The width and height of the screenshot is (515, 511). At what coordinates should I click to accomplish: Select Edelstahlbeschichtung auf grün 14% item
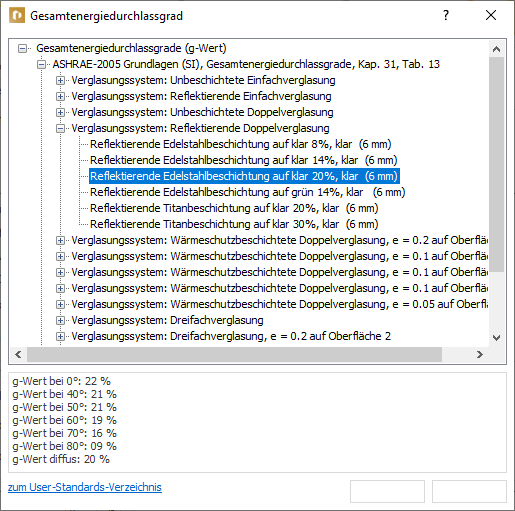point(248,192)
